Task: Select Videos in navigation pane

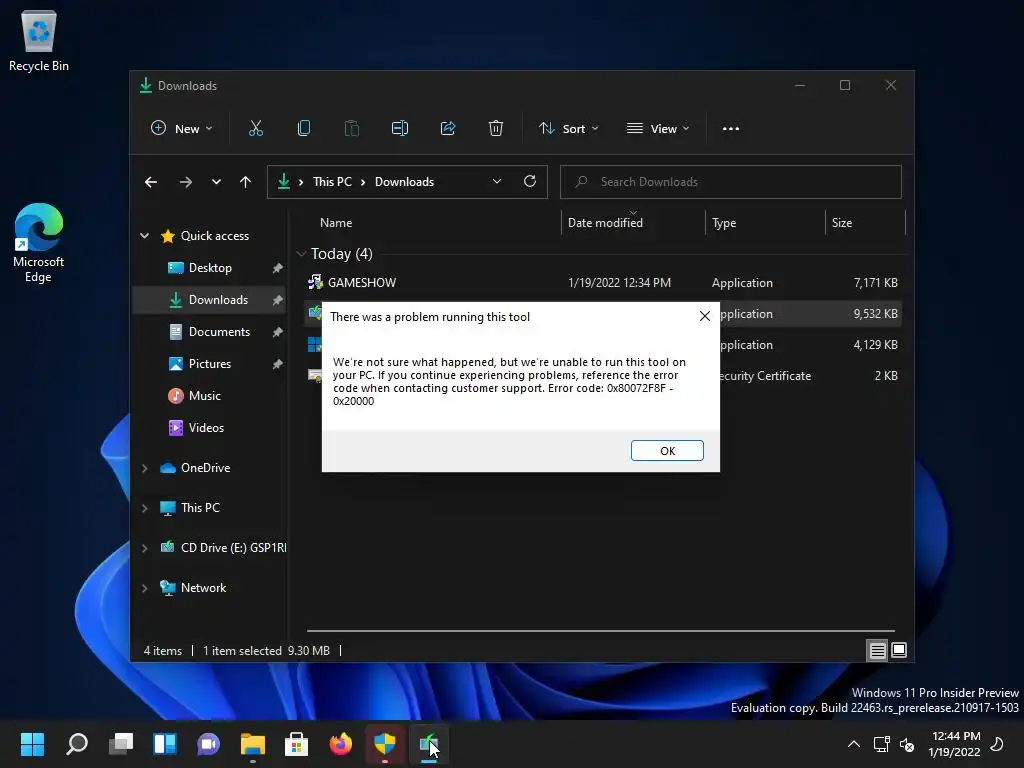Action: 209,428
